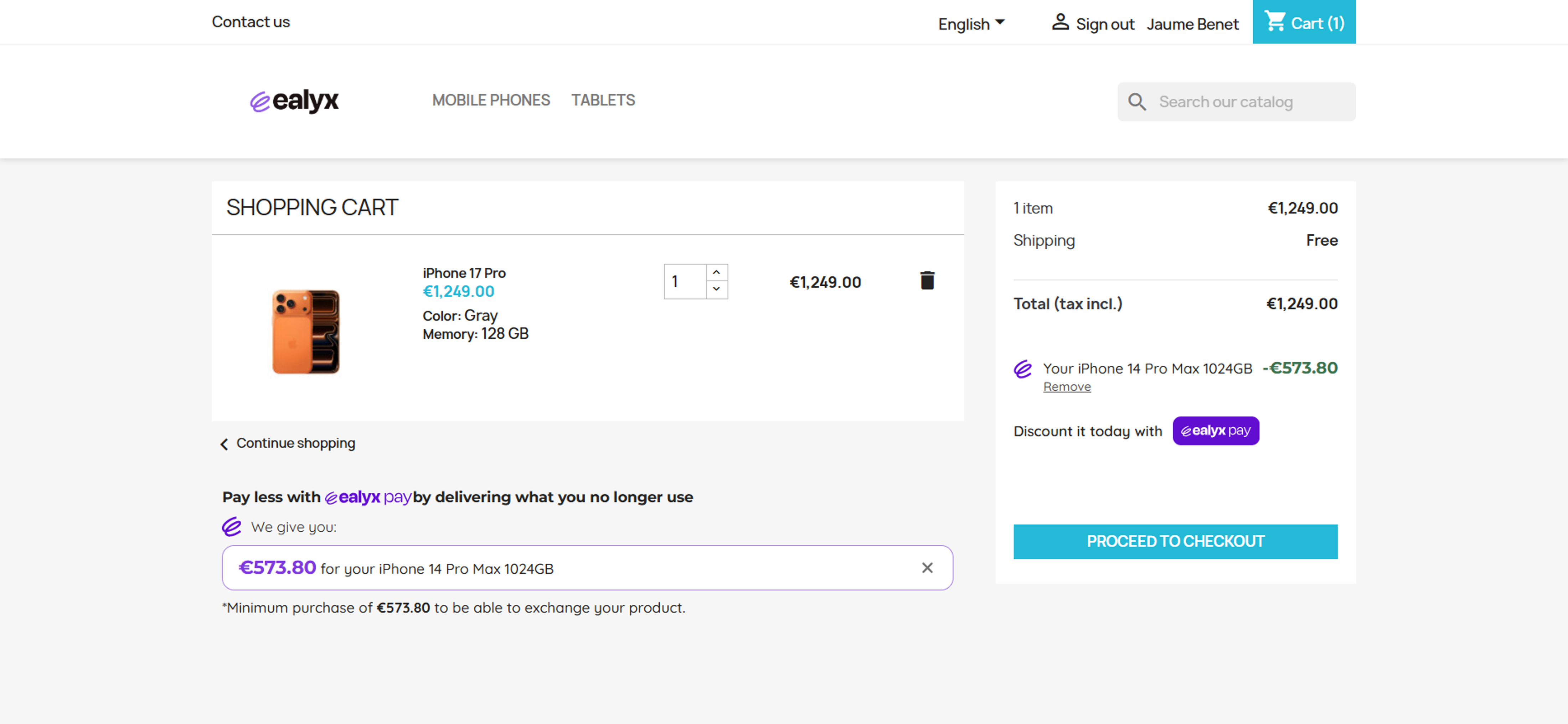The image size is (1568, 724).
Task: Open the iPhone 17 Pro product thumbnail
Action: pos(305,332)
